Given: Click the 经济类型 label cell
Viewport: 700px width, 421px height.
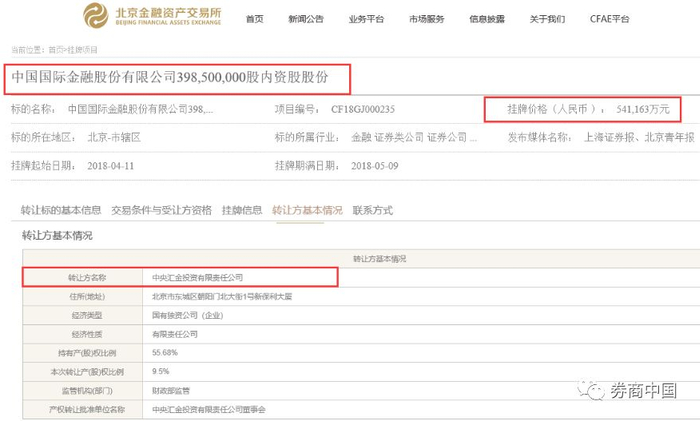Looking at the screenshot, I should 83,315.
